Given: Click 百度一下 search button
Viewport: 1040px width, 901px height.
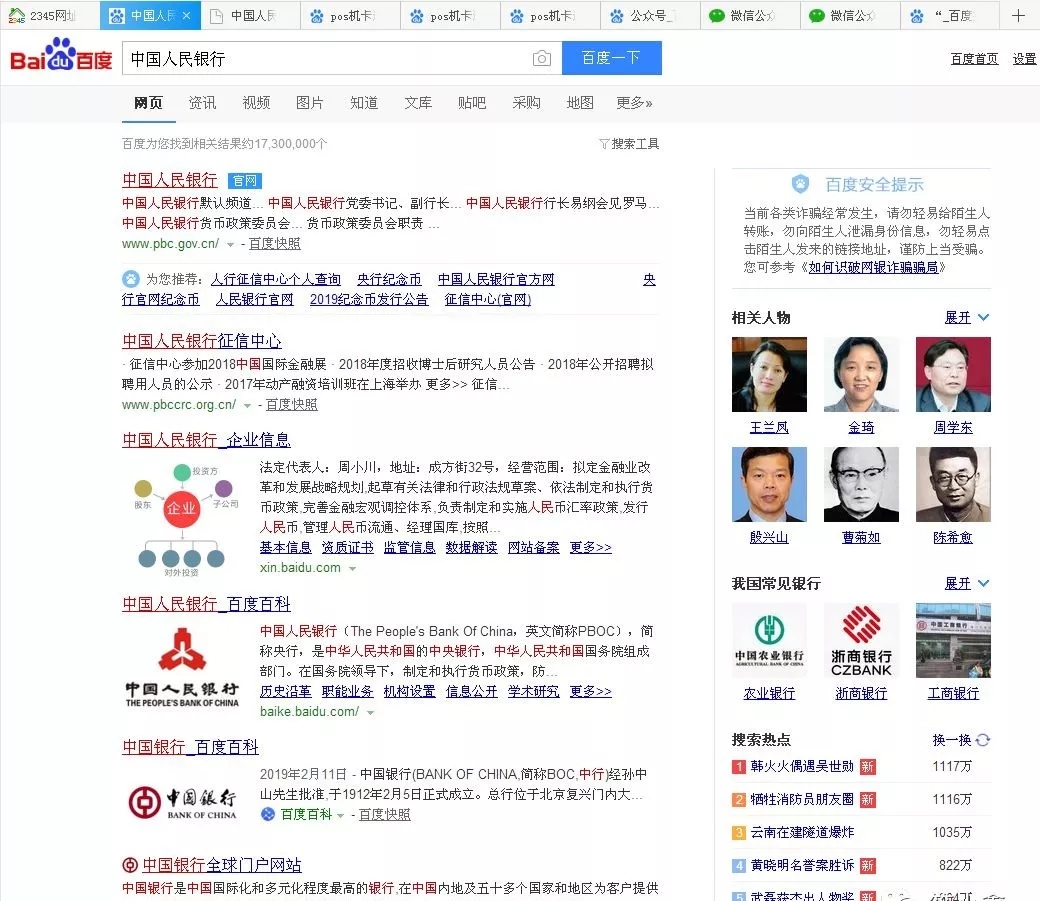Looking at the screenshot, I should pos(612,58).
